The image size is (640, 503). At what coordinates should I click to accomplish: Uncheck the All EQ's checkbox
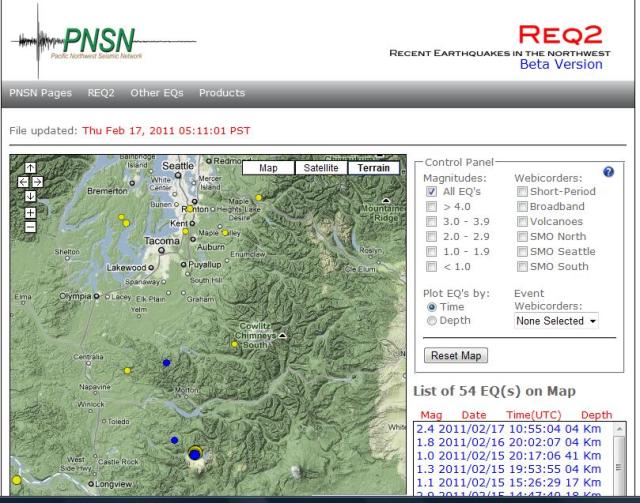pos(432,192)
